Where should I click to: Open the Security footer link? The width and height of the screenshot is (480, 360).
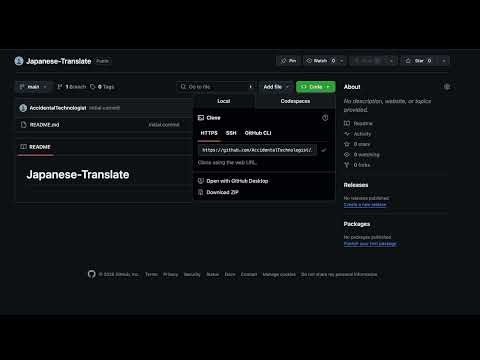pos(192,274)
